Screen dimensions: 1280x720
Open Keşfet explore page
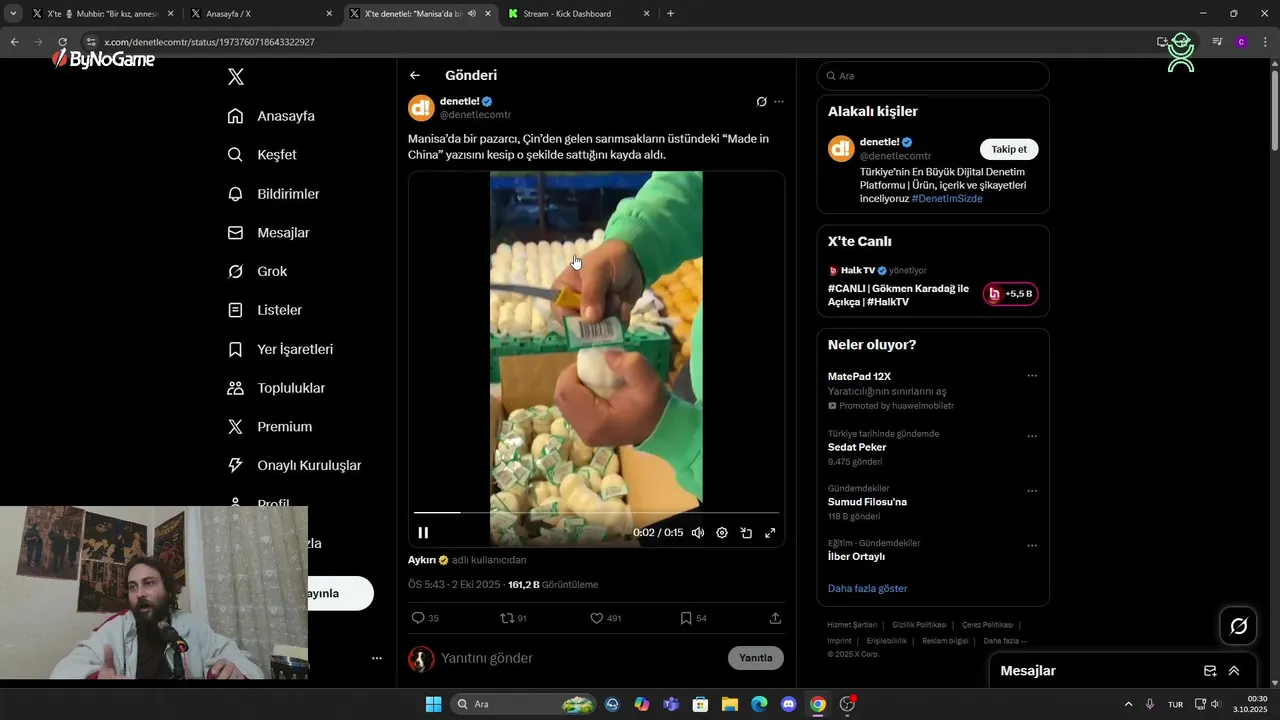pos(262,155)
